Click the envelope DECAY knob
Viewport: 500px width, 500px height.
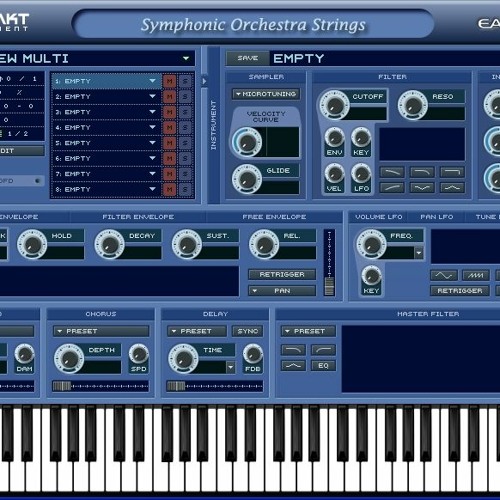tap(109, 244)
